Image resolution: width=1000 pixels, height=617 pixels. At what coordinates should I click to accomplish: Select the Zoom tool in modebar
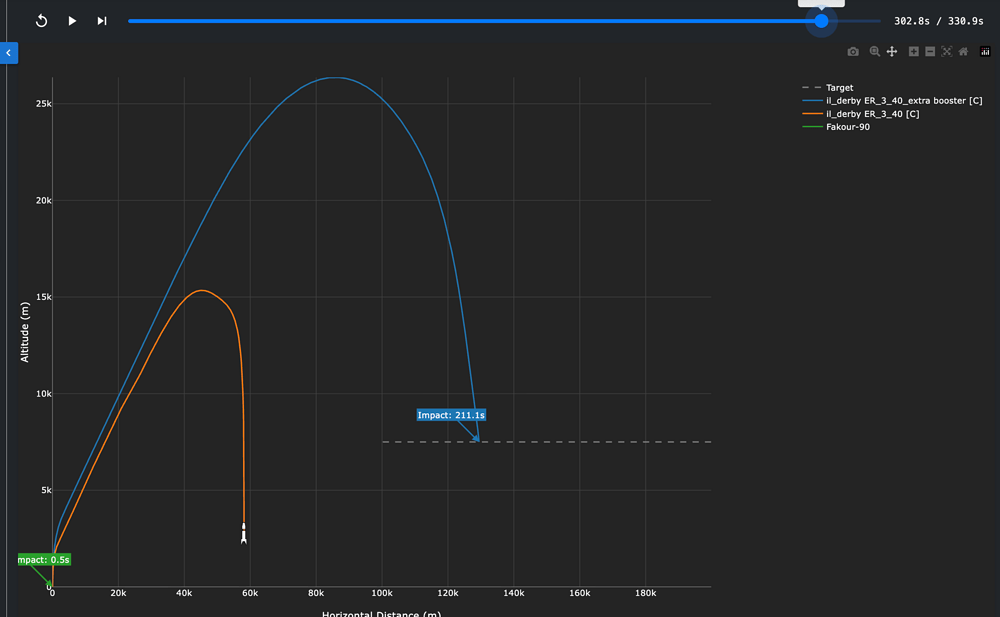tap(875, 52)
